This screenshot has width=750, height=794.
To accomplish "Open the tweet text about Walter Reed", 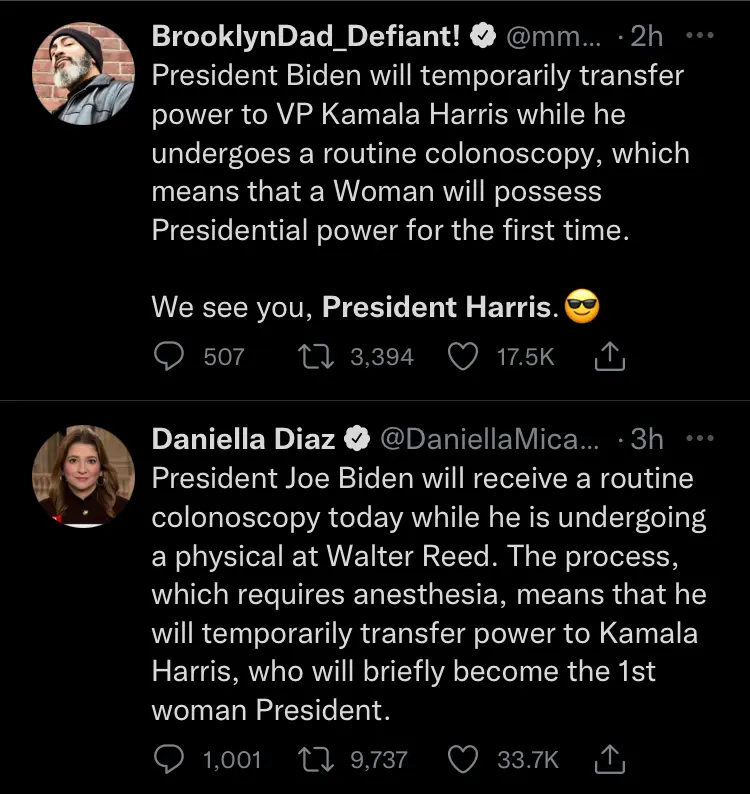I will pos(428,594).
